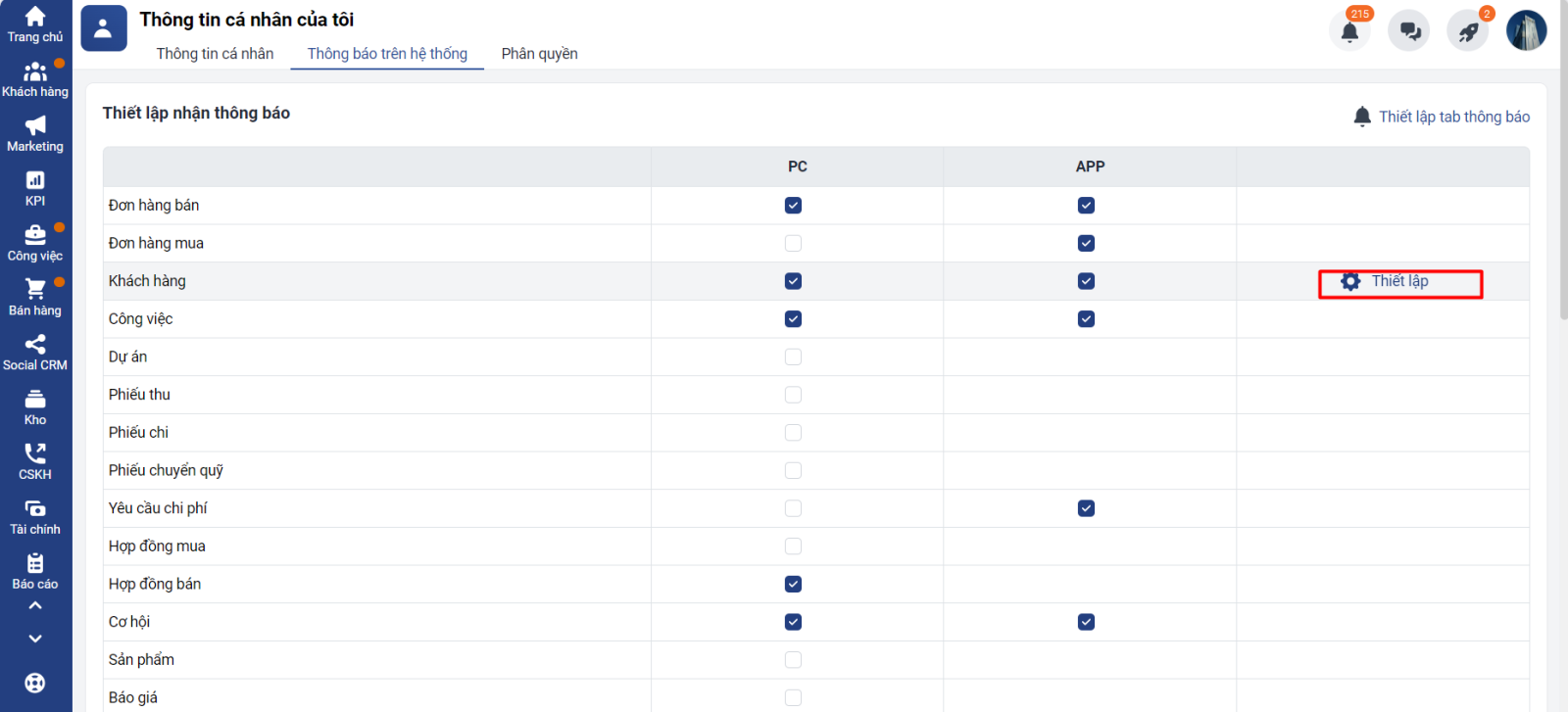Switch to Thông tin cá nhân tab
This screenshot has width=1568, height=712.
(215, 54)
